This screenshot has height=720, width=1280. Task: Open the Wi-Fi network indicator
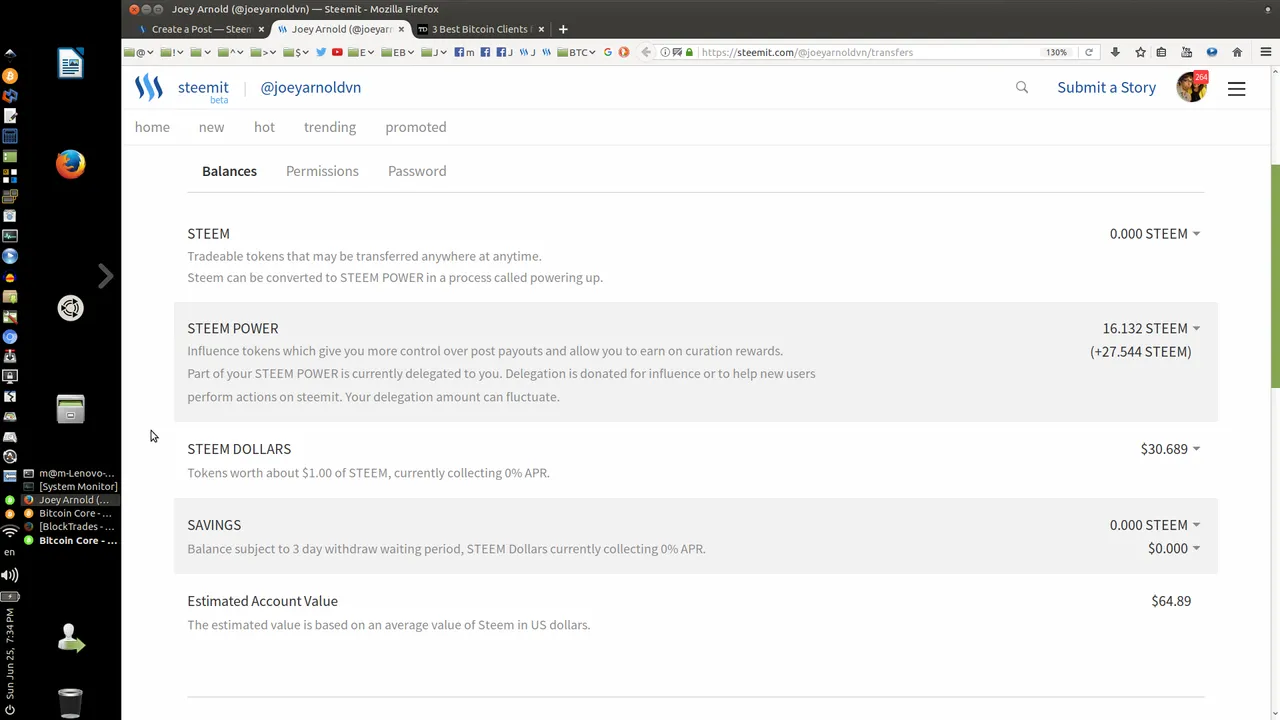(x=10, y=532)
